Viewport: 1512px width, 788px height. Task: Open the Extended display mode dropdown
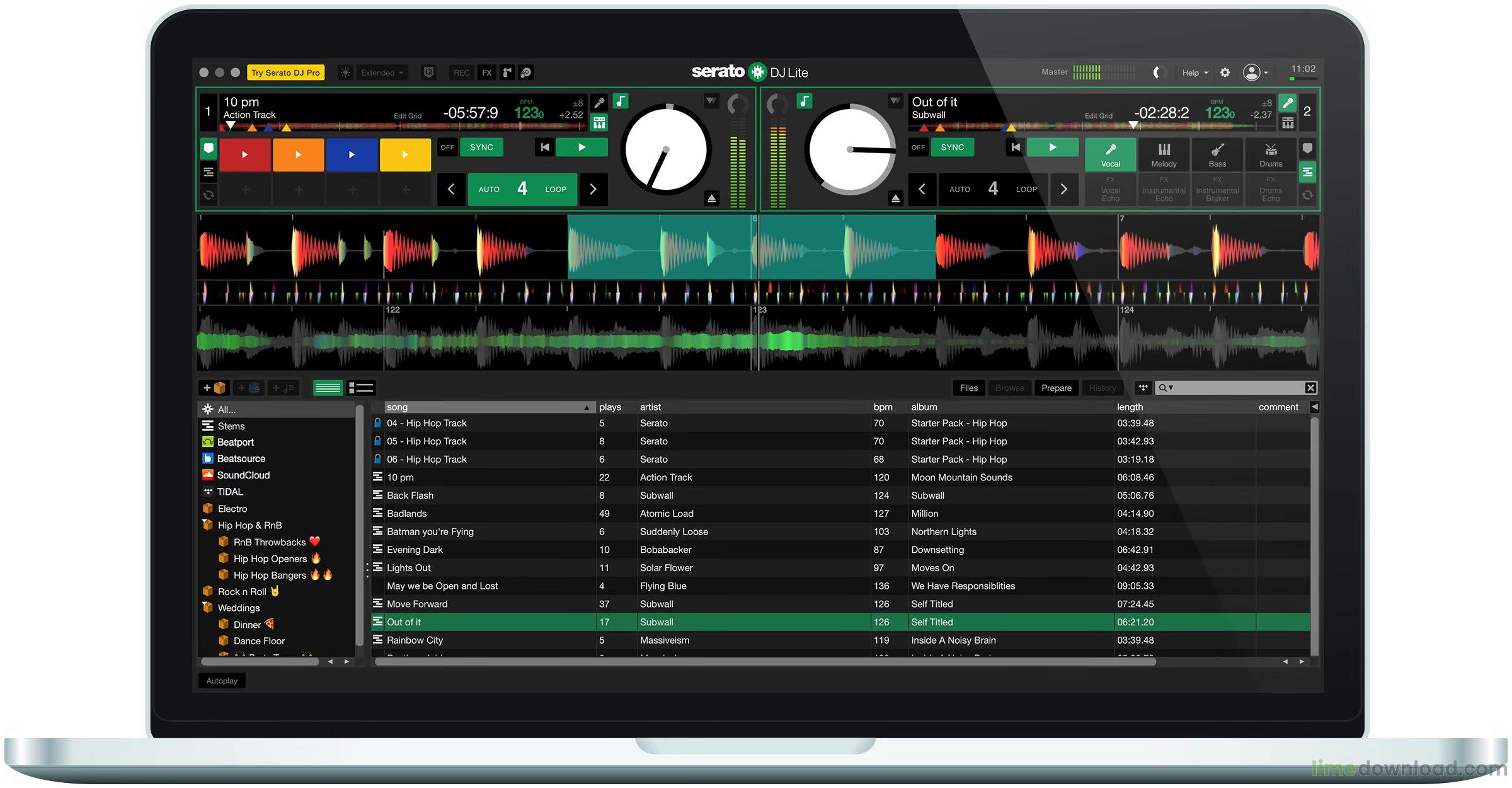[x=381, y=72]
